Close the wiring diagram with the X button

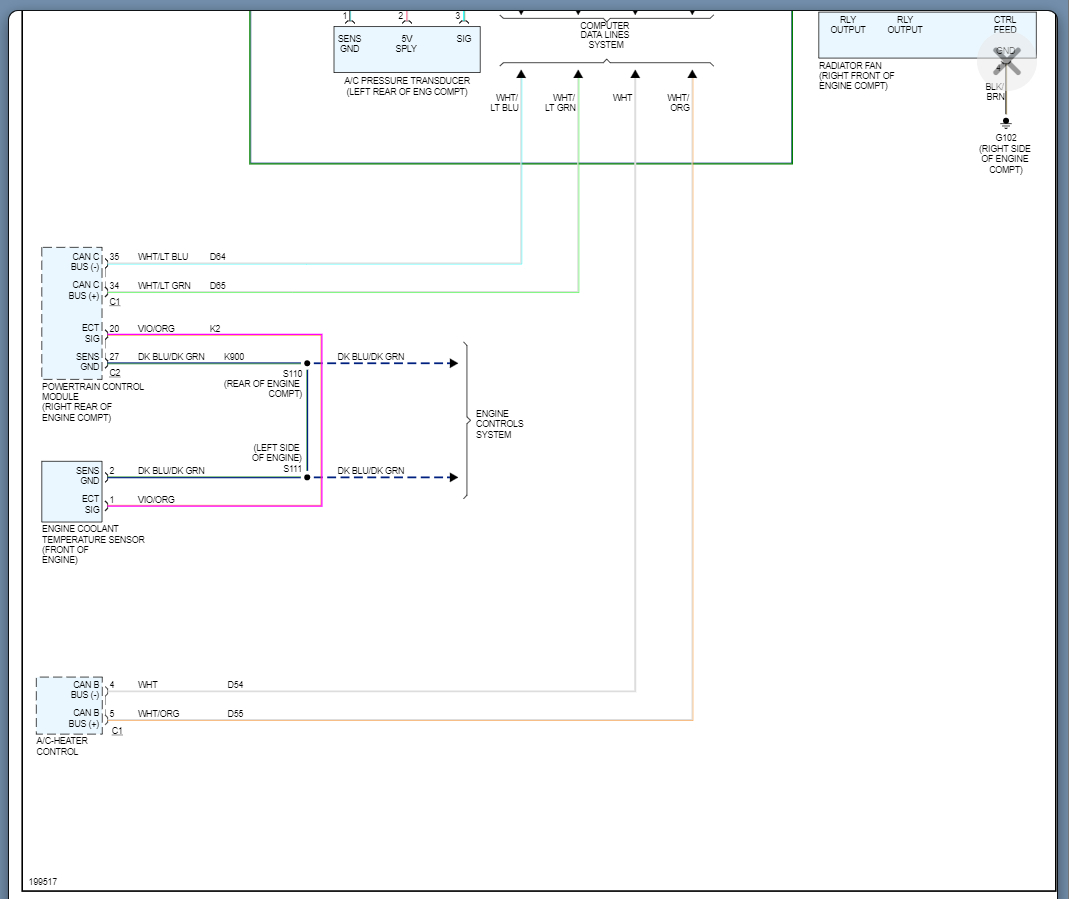coord(1006,62)
